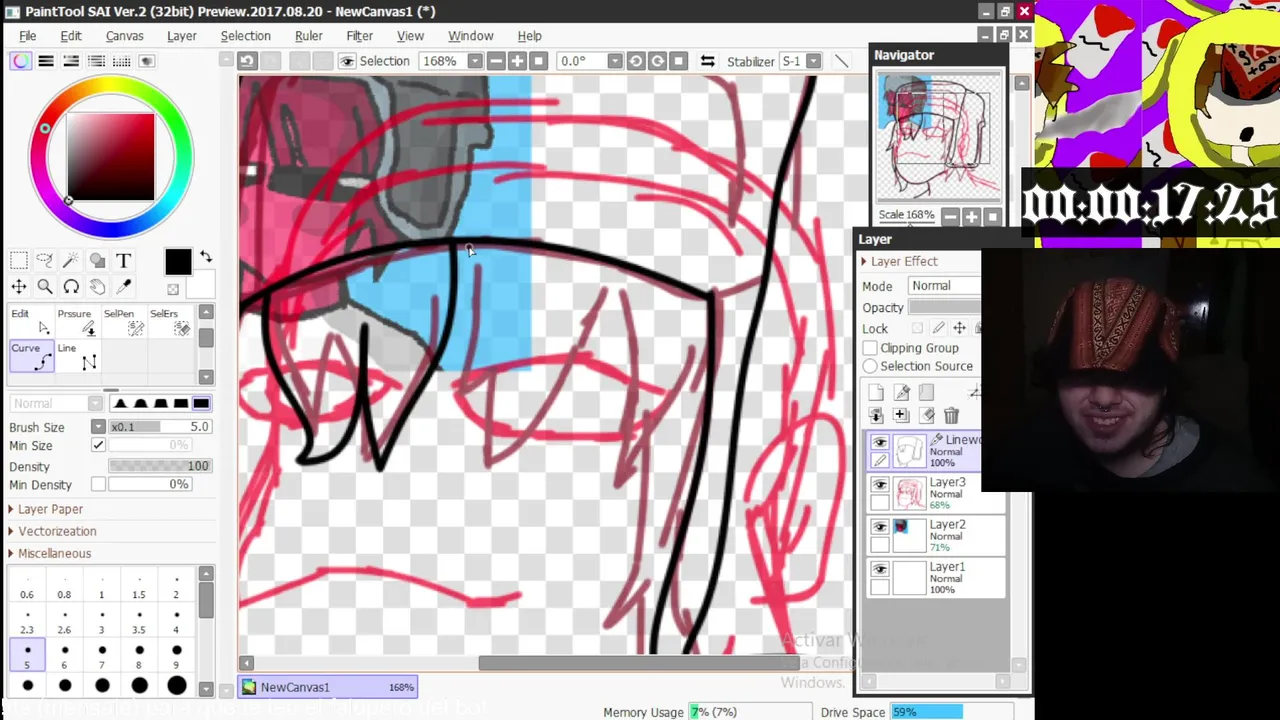Screen dimensions: 1280x720
Task: Zoom out using the minus button
Action: pos(495,61)
